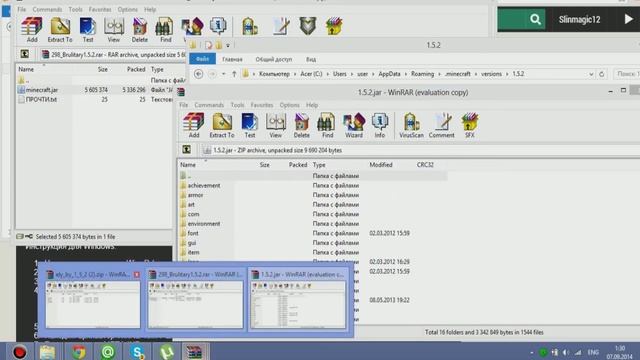Sort by the Modified column header

tap(381, 165)
